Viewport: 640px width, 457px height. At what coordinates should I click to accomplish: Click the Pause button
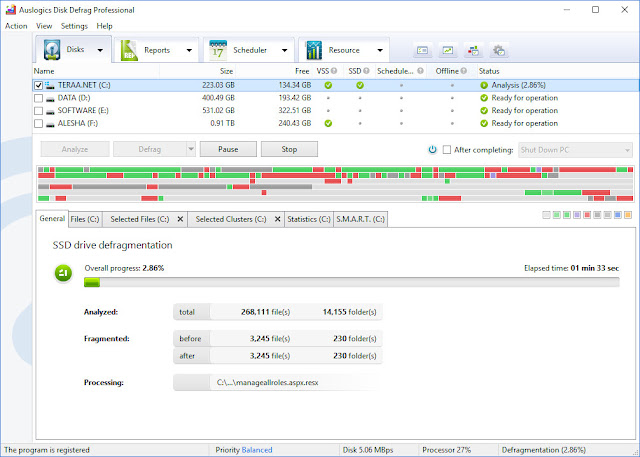click(228, 149)
